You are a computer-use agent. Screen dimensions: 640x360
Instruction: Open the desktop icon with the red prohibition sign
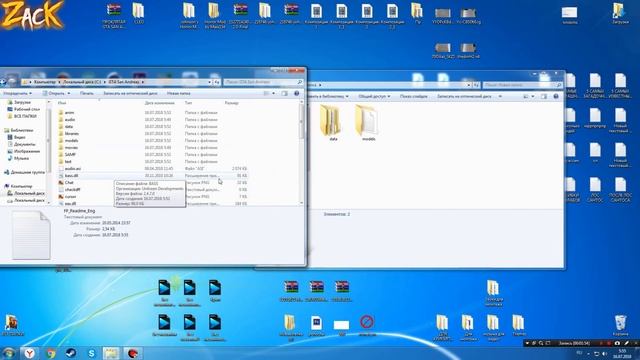(x=367, y=325)
